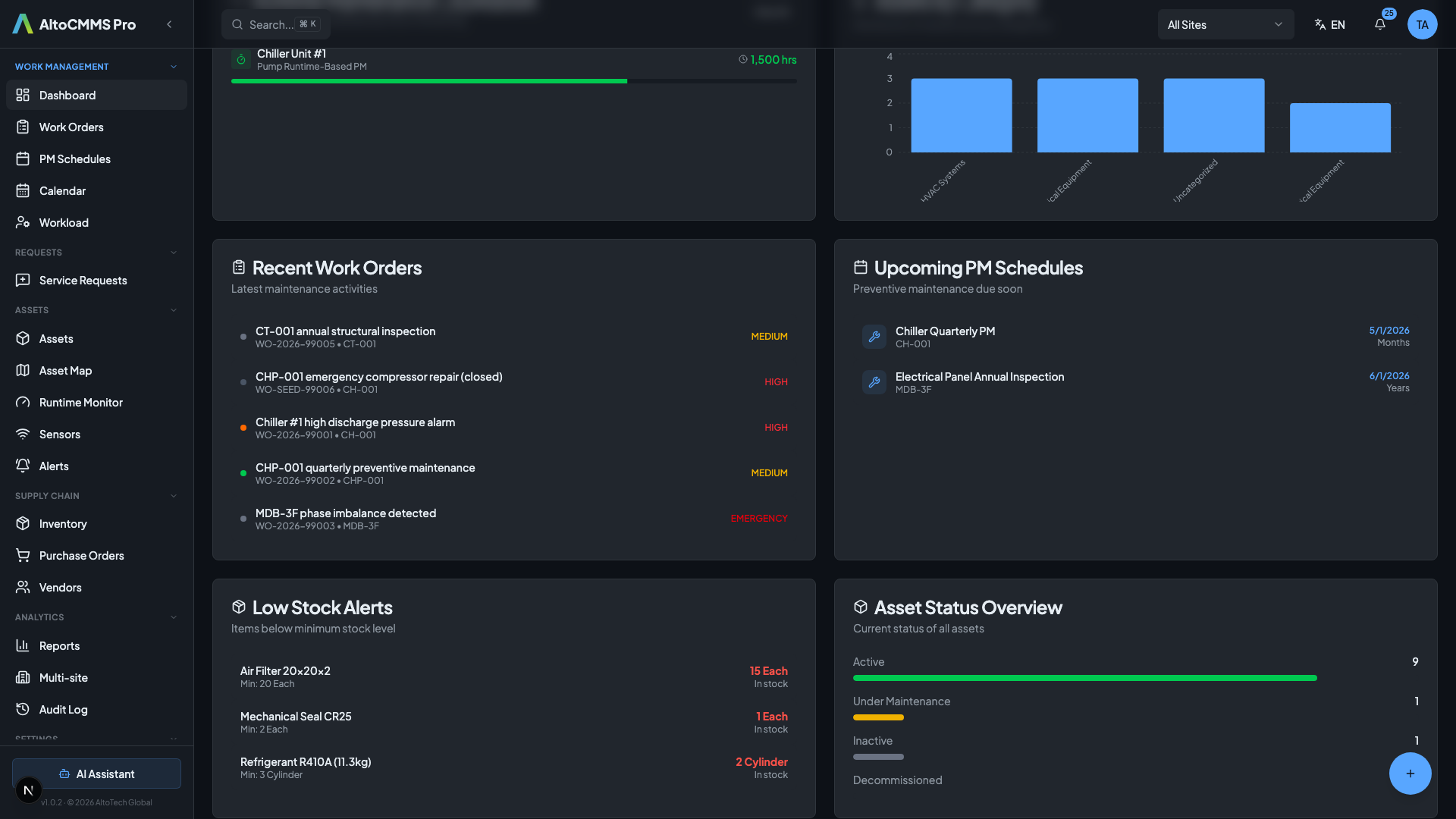The image size is (1456, 819).
Task: Open the notifications bell
Action: (x=1380, y=24)
